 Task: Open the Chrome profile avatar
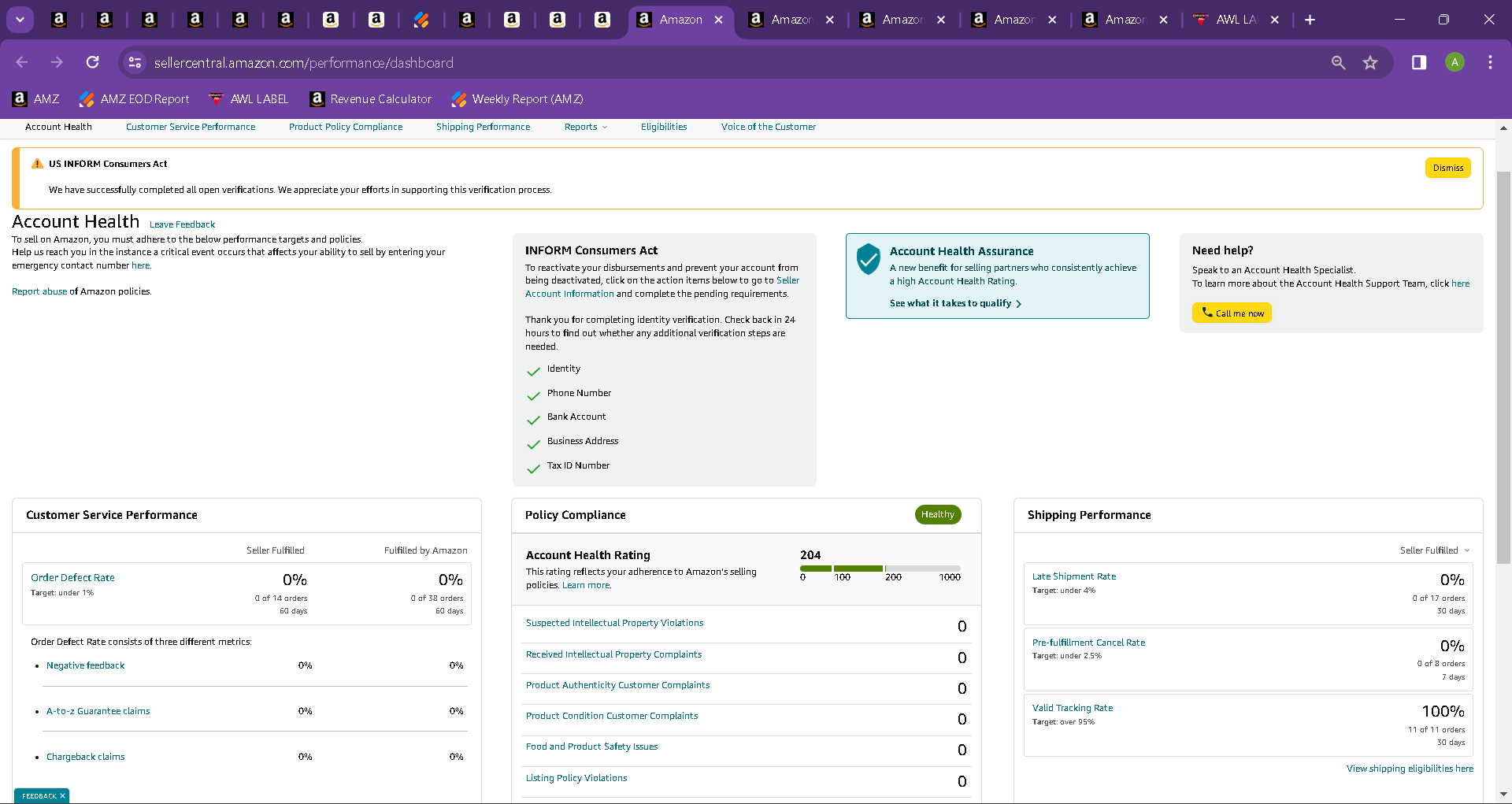[1455, 62]
